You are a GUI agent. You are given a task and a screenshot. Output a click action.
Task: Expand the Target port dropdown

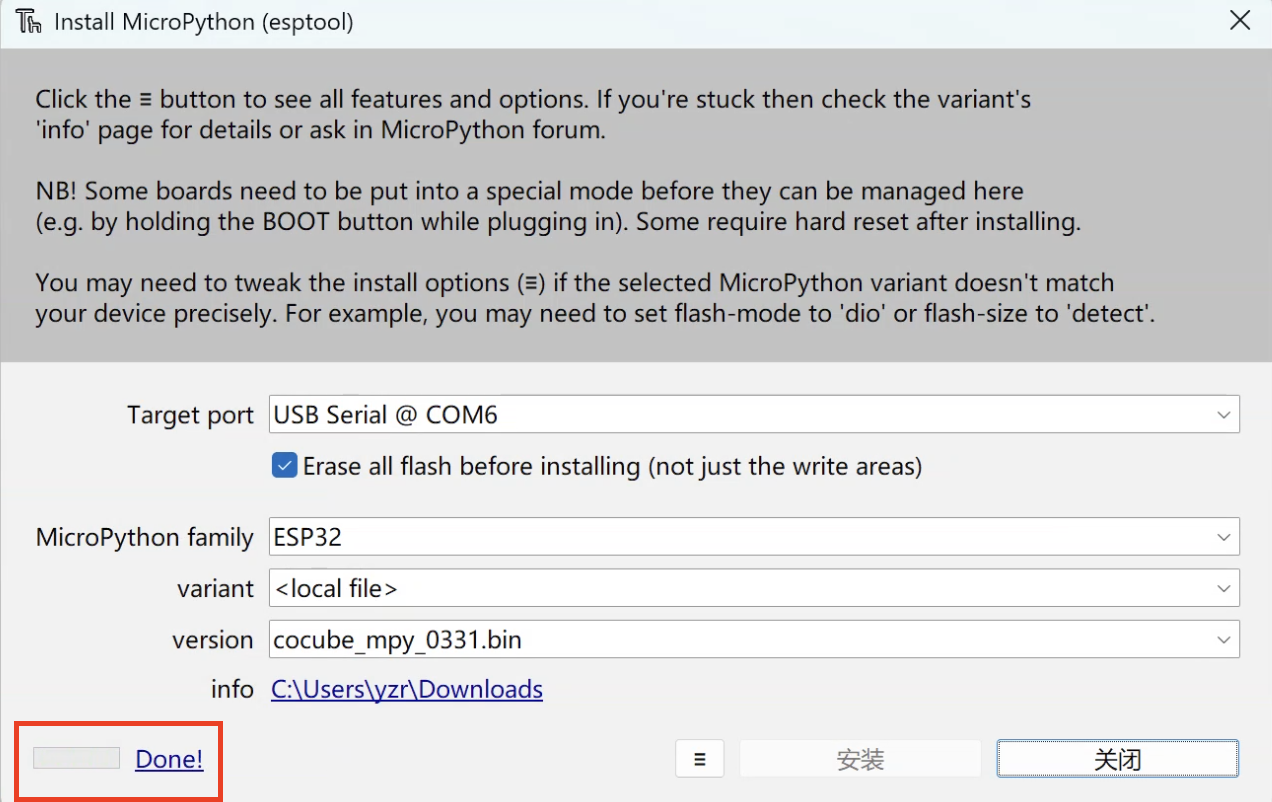point(1223,415)
